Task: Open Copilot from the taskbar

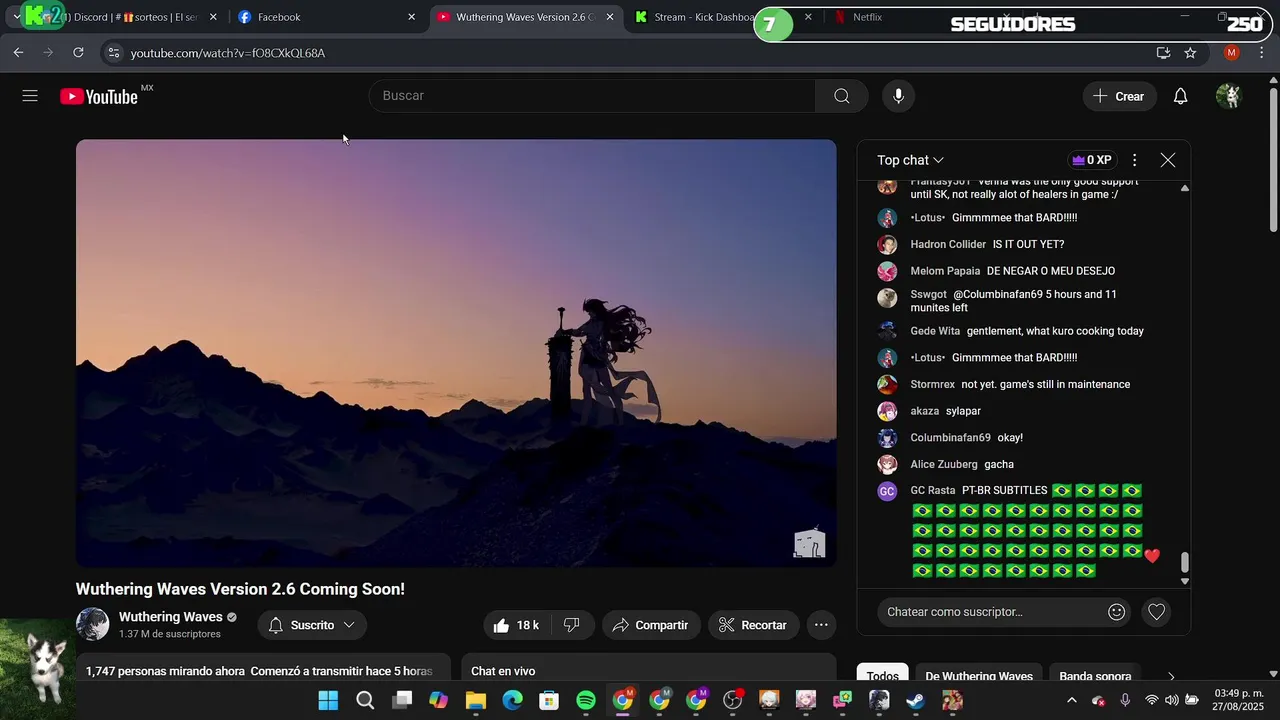Action: click(x=438, y=701)
